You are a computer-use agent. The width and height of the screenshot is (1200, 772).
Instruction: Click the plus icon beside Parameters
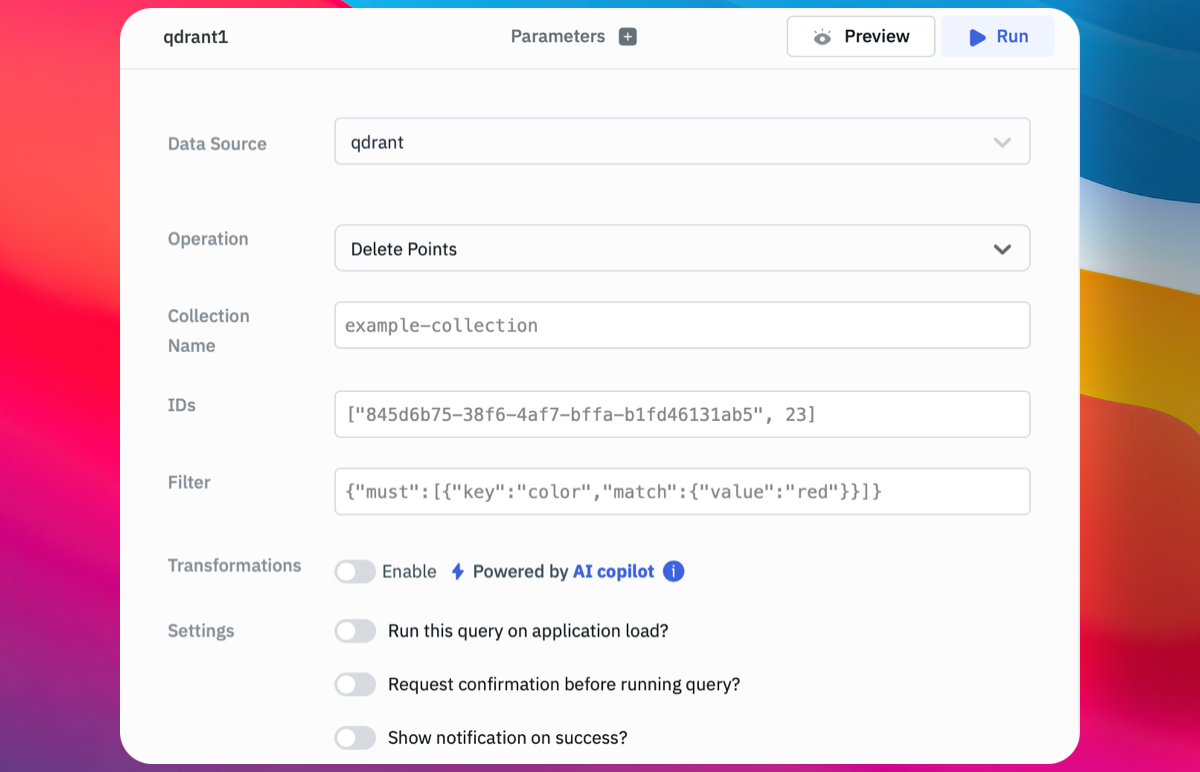point(628,37)
